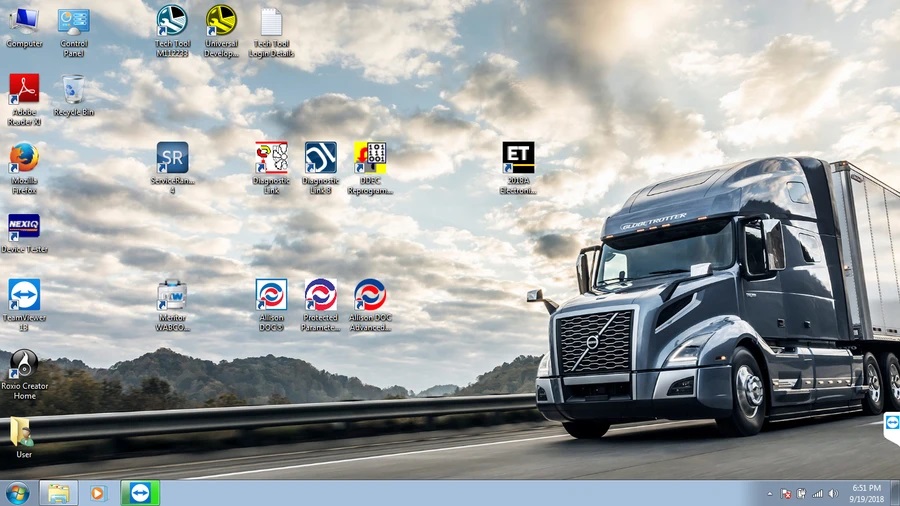Screen dimensions: 900x506
Task: Select the Tech Tool Login Details file
Action: tap(271, 21)
